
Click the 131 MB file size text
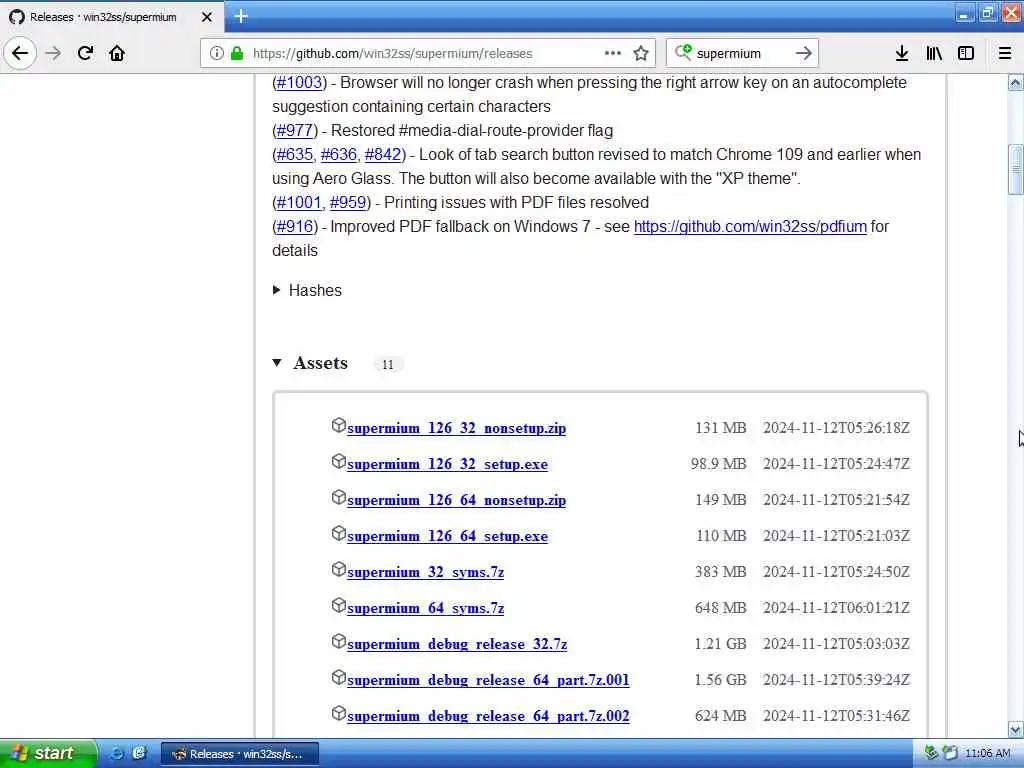click(x=720, y=428)
